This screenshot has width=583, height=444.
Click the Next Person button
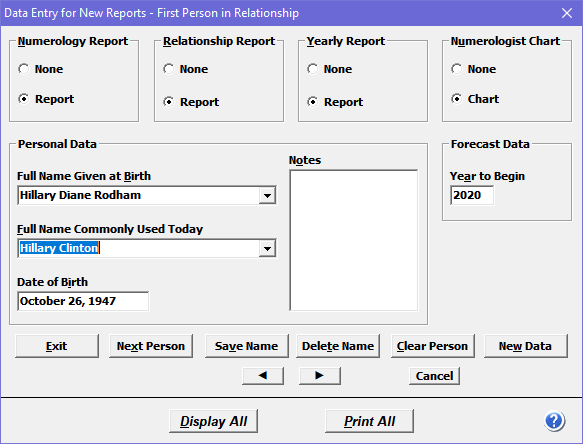(x=151, y=346)
